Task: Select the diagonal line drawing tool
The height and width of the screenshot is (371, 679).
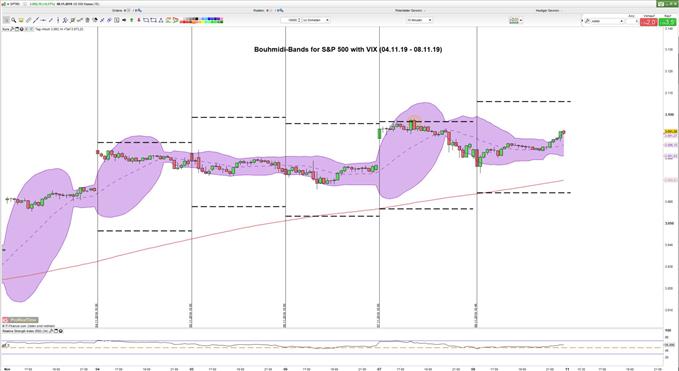Action: tap(36, 20)
